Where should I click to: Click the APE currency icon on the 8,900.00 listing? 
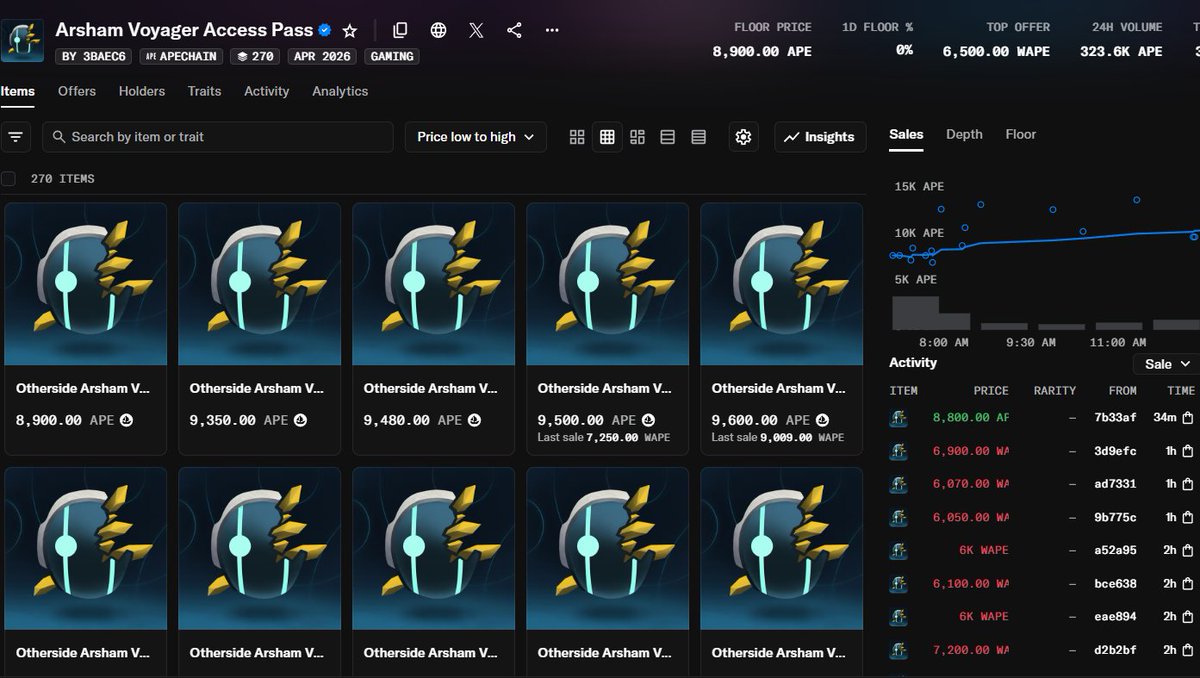pyautogui.click(x=126, y=420)
